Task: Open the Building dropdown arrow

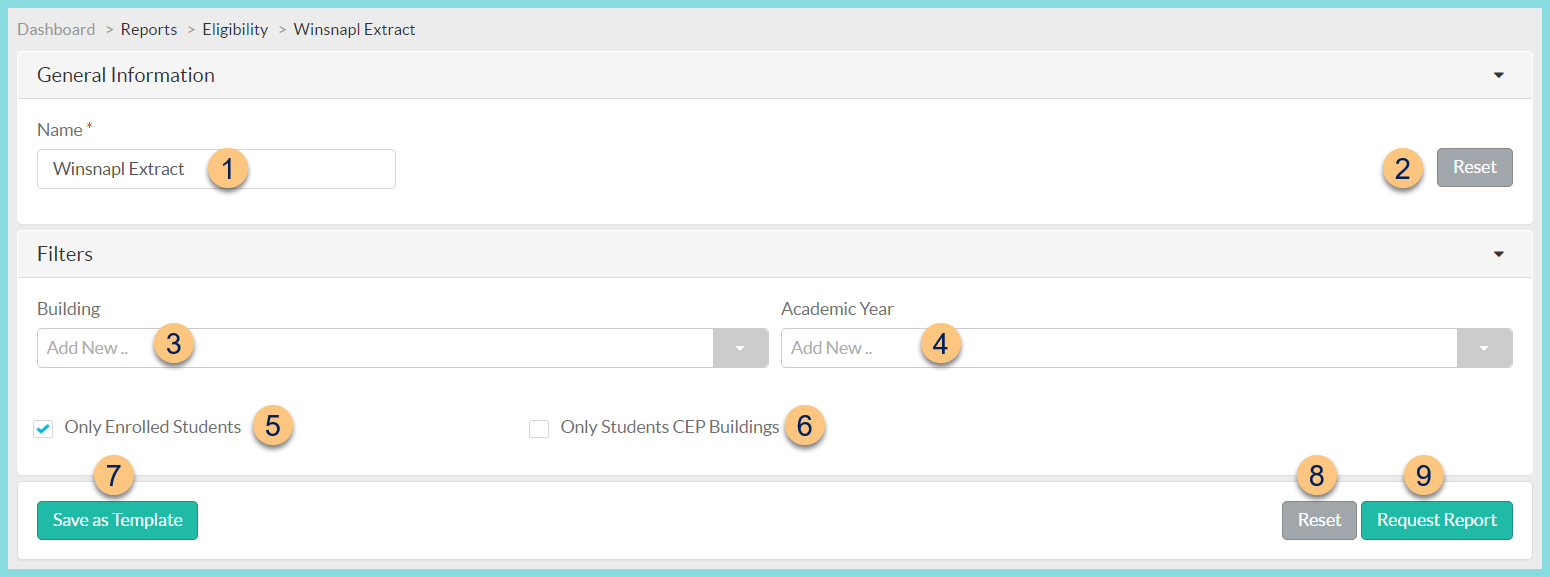Action: [740, 347]
